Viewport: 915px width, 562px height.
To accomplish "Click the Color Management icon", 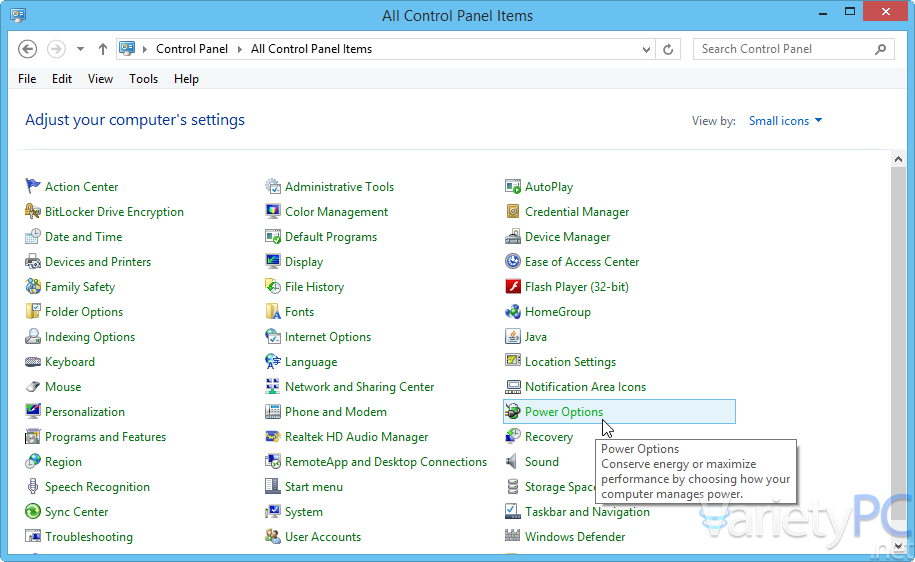I will pos(273,212).
